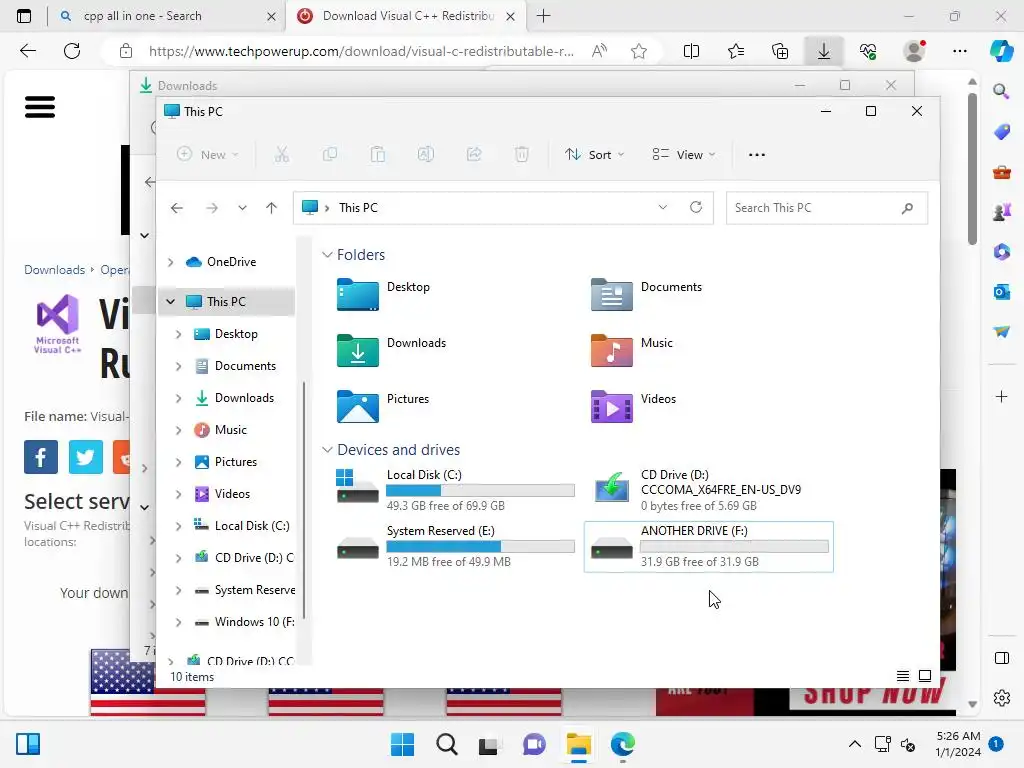Open the techpowerup hamburger menu

40,107
